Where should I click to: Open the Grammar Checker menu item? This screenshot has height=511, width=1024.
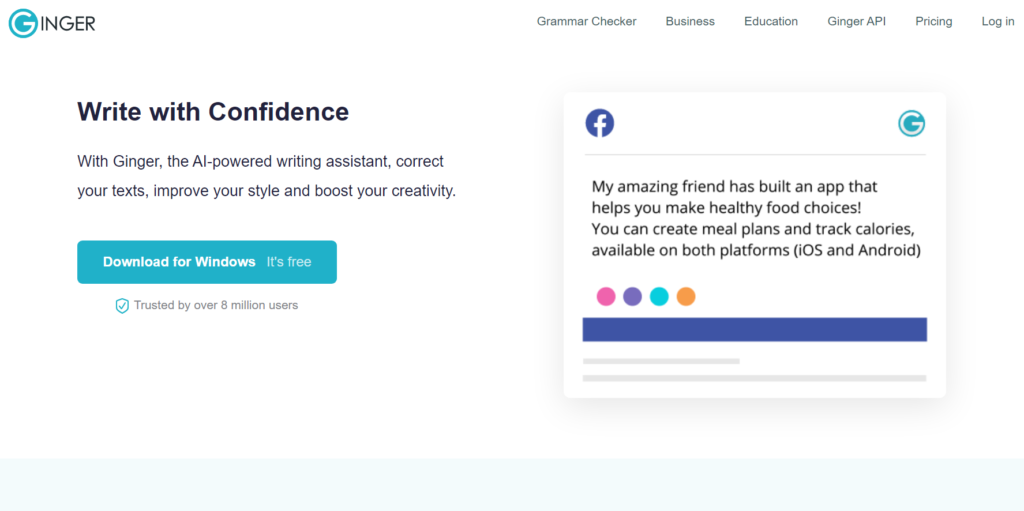pyautogui.click(x=586, y=22)
